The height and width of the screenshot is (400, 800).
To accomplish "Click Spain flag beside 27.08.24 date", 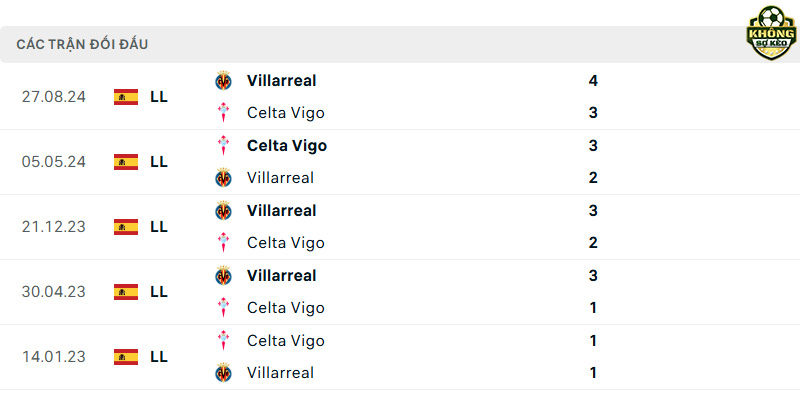I will (126, 97).
